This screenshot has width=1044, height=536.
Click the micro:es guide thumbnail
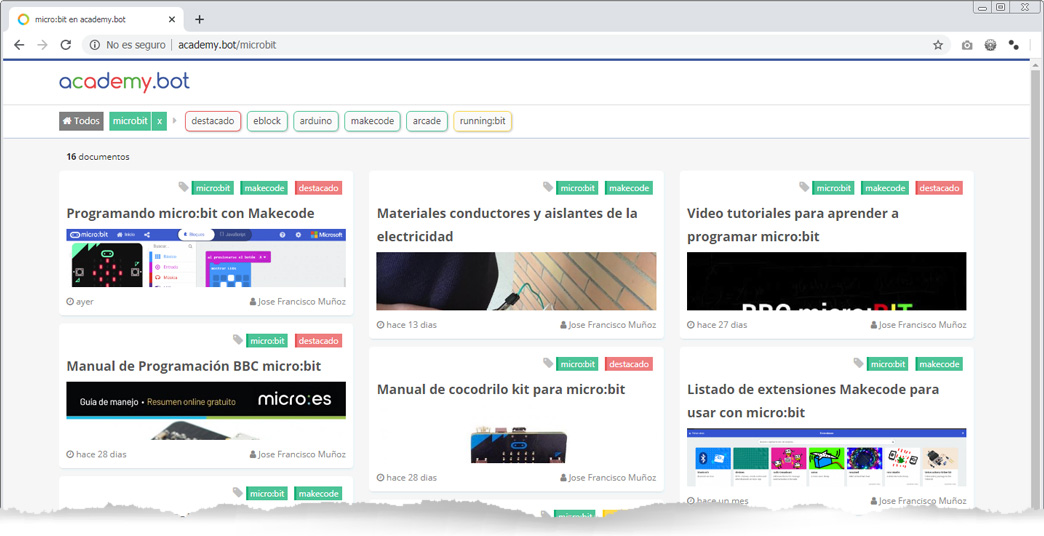206,411
